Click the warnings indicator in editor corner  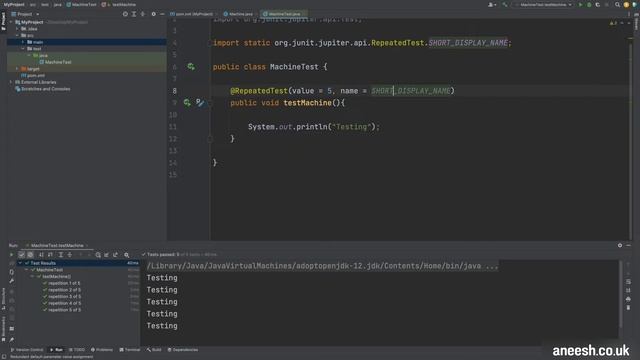[613, 23]
